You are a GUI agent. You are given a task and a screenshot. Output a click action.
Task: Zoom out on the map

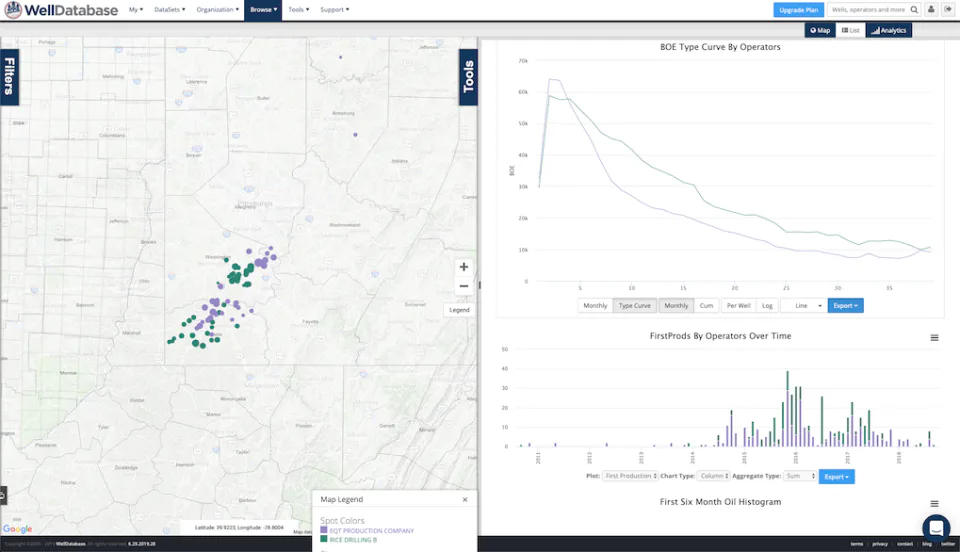click(464, 286)
